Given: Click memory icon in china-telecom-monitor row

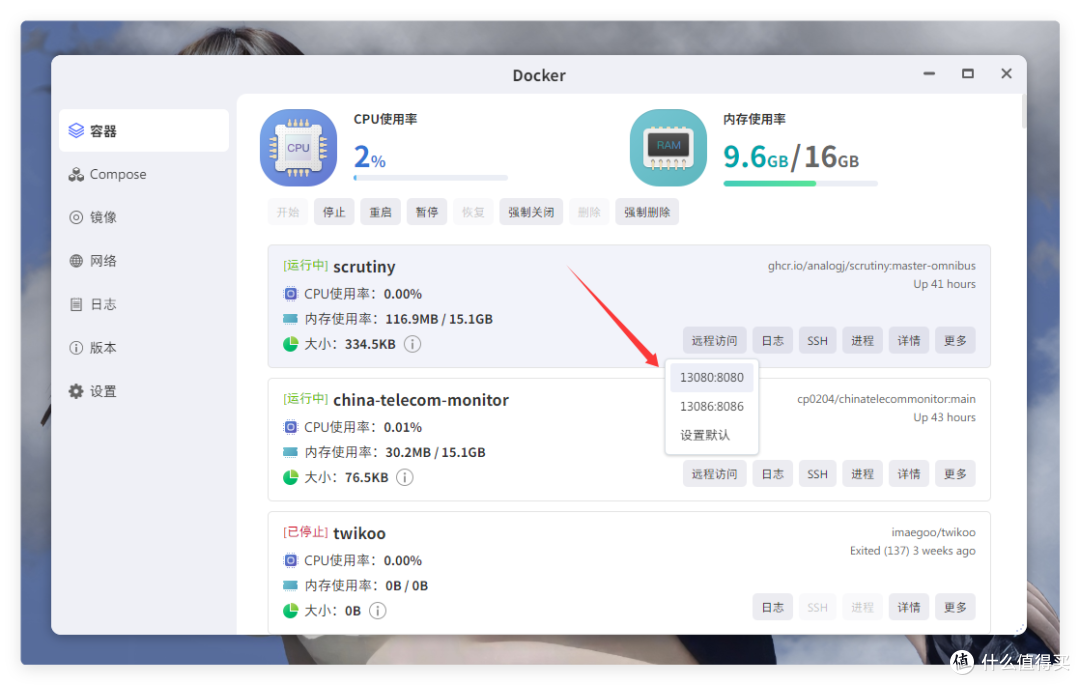Looking at the screenshot, I should [x=291, y=452].
